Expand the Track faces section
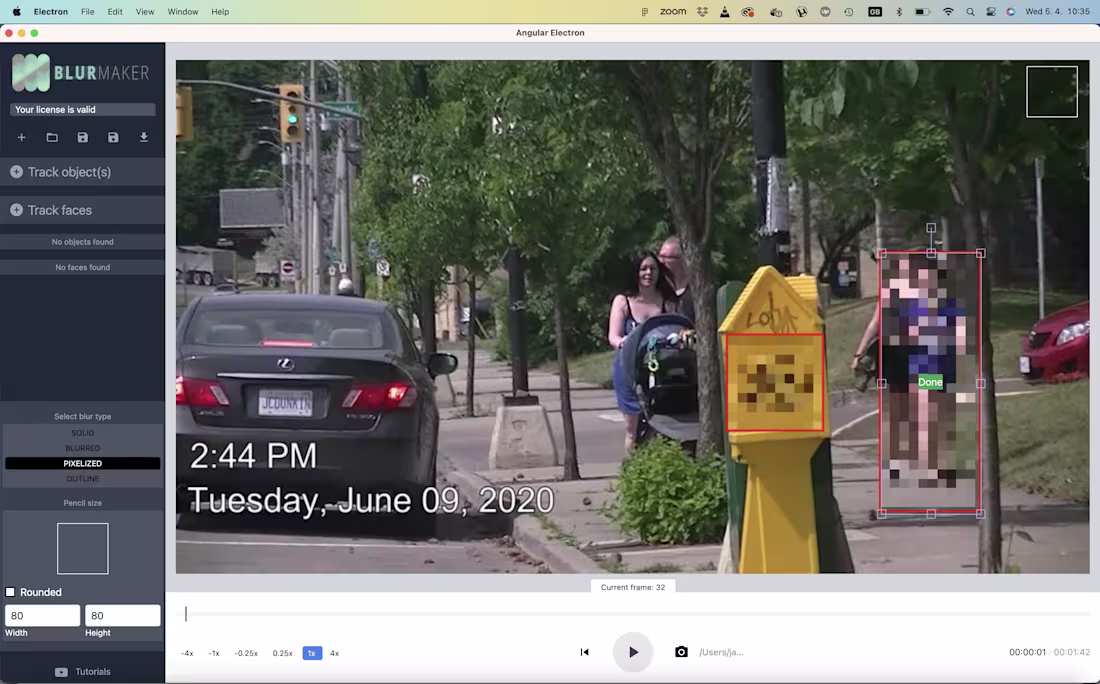This screenshot has height=684, width=1100. tap(83, 210)
